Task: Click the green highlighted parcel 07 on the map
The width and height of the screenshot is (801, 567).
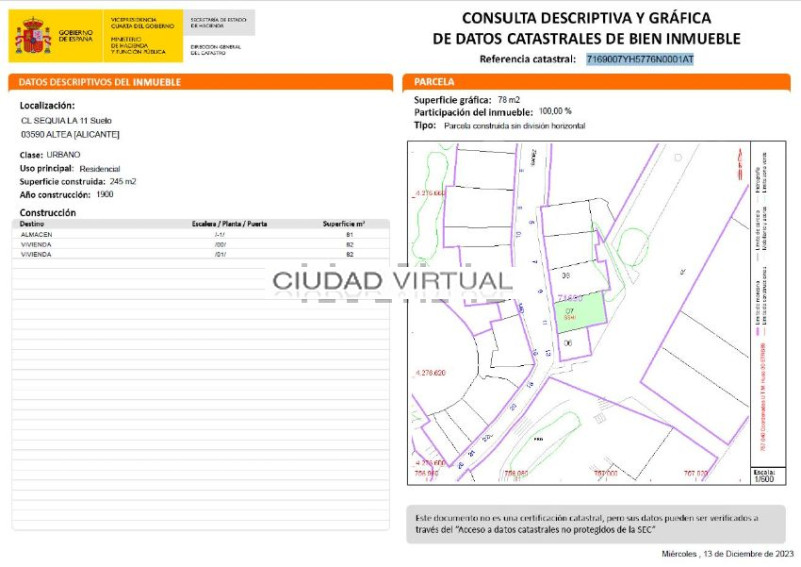Action: 580,312
